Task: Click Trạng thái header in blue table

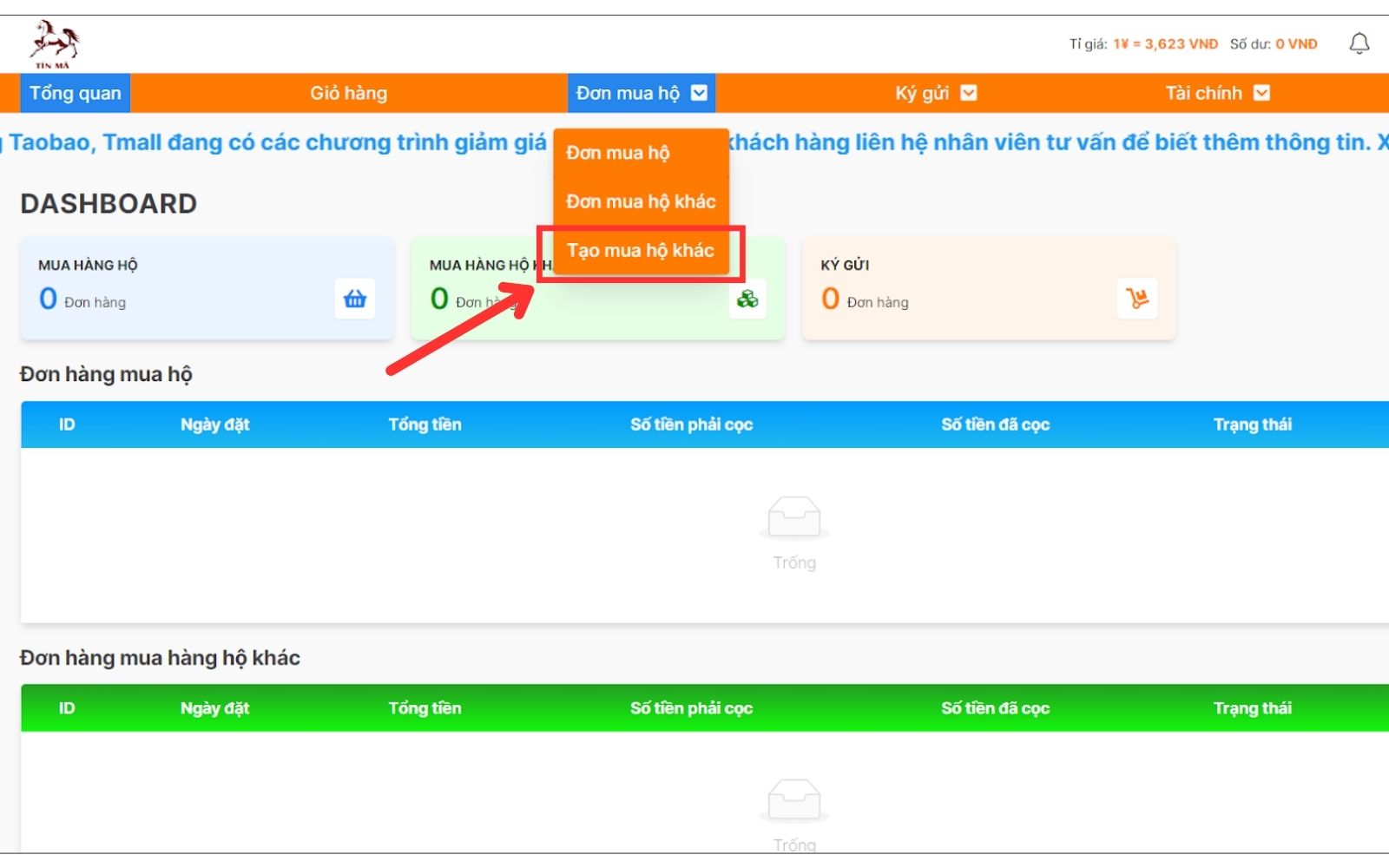Action: pos(1252,424)
